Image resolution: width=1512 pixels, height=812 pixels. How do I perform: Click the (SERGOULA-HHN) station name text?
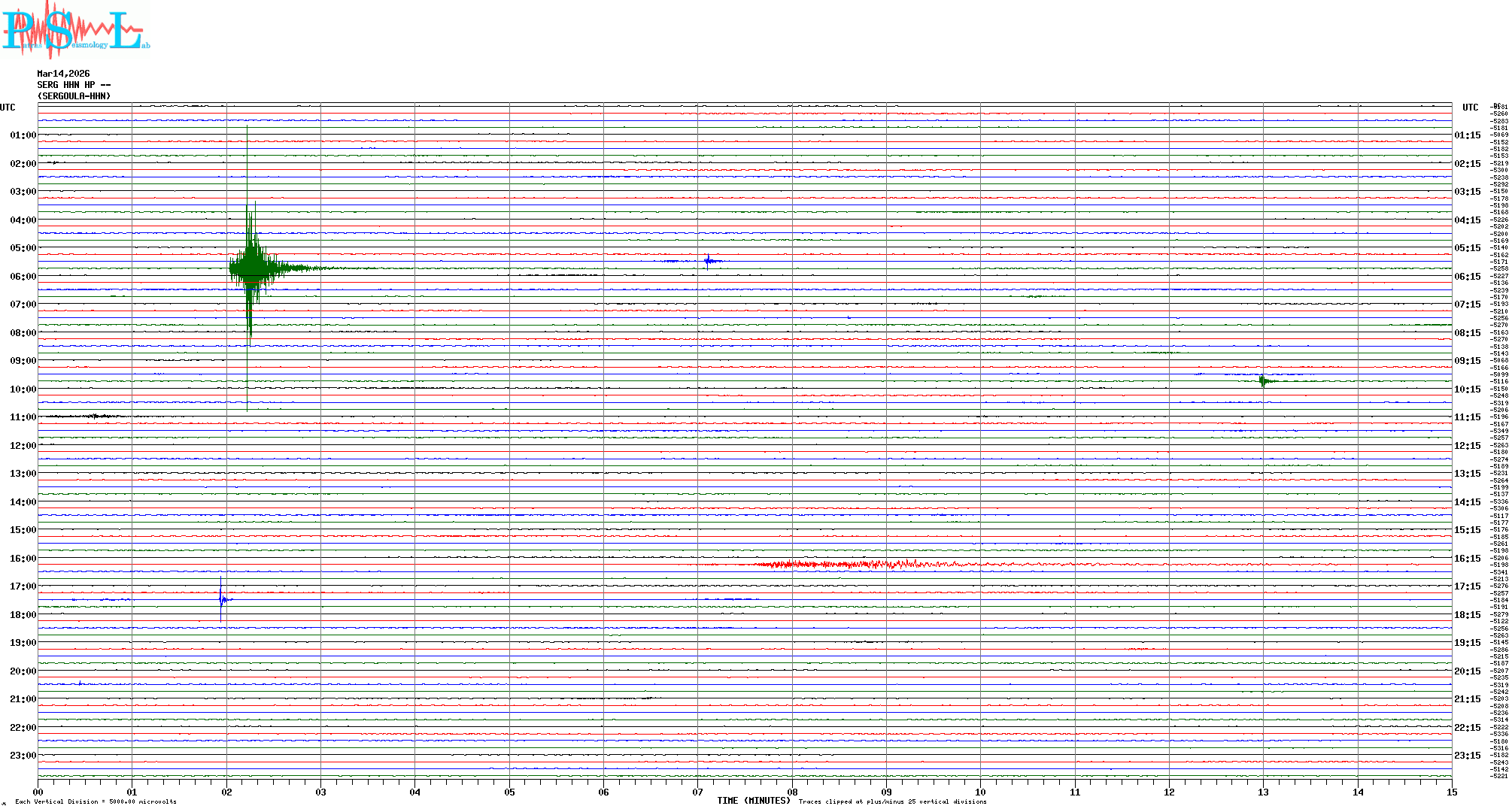(74, 96)
